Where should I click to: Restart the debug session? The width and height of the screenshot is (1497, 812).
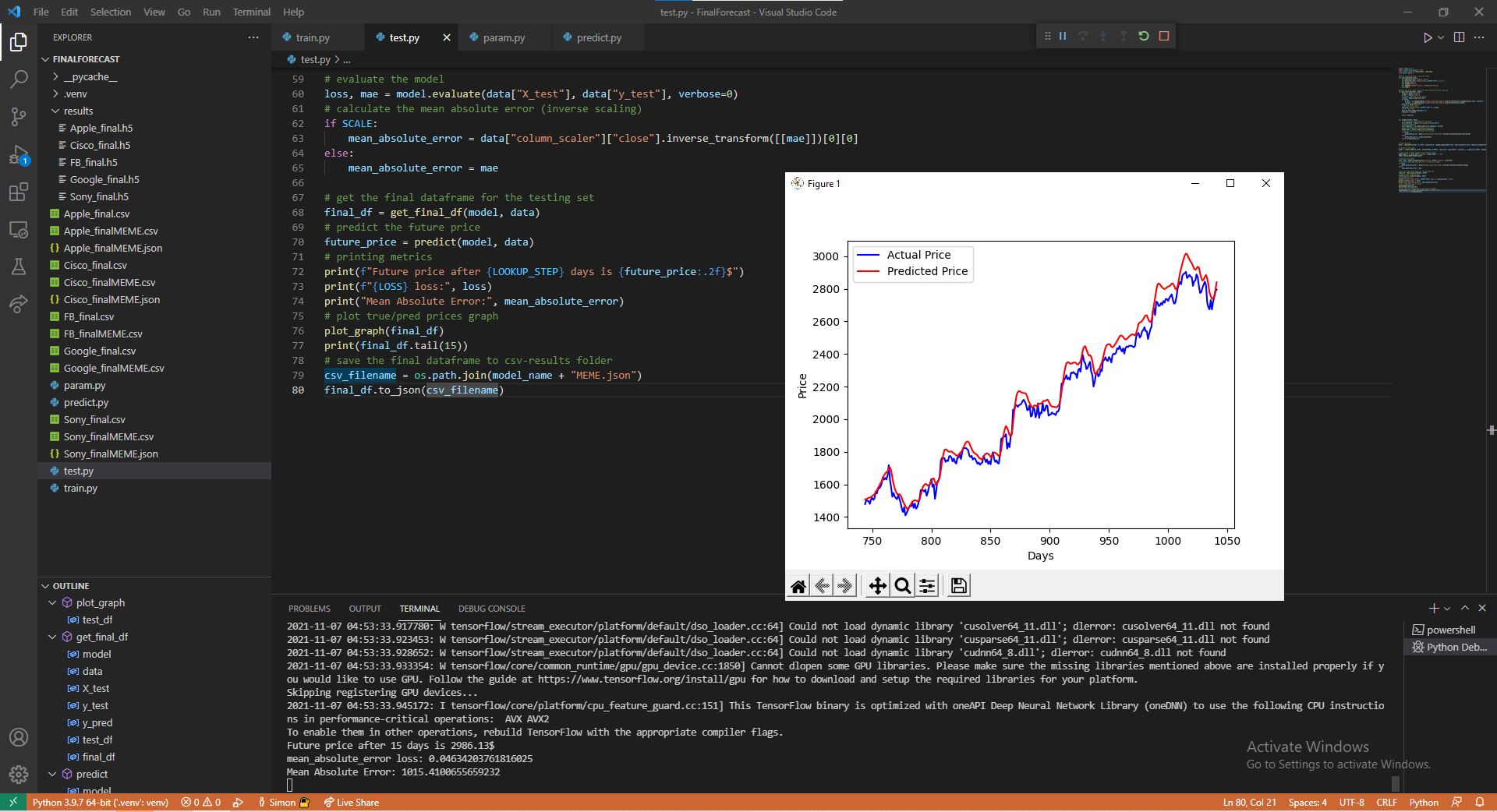point(1144,36)
